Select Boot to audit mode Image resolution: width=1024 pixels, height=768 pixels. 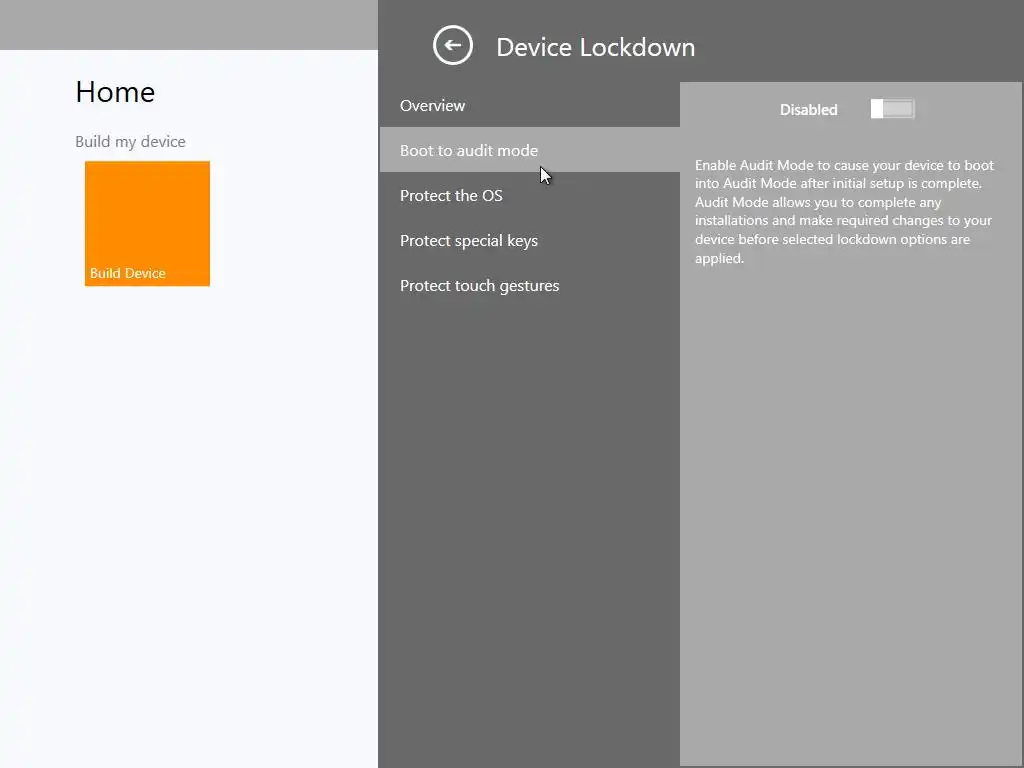(469, 151)
